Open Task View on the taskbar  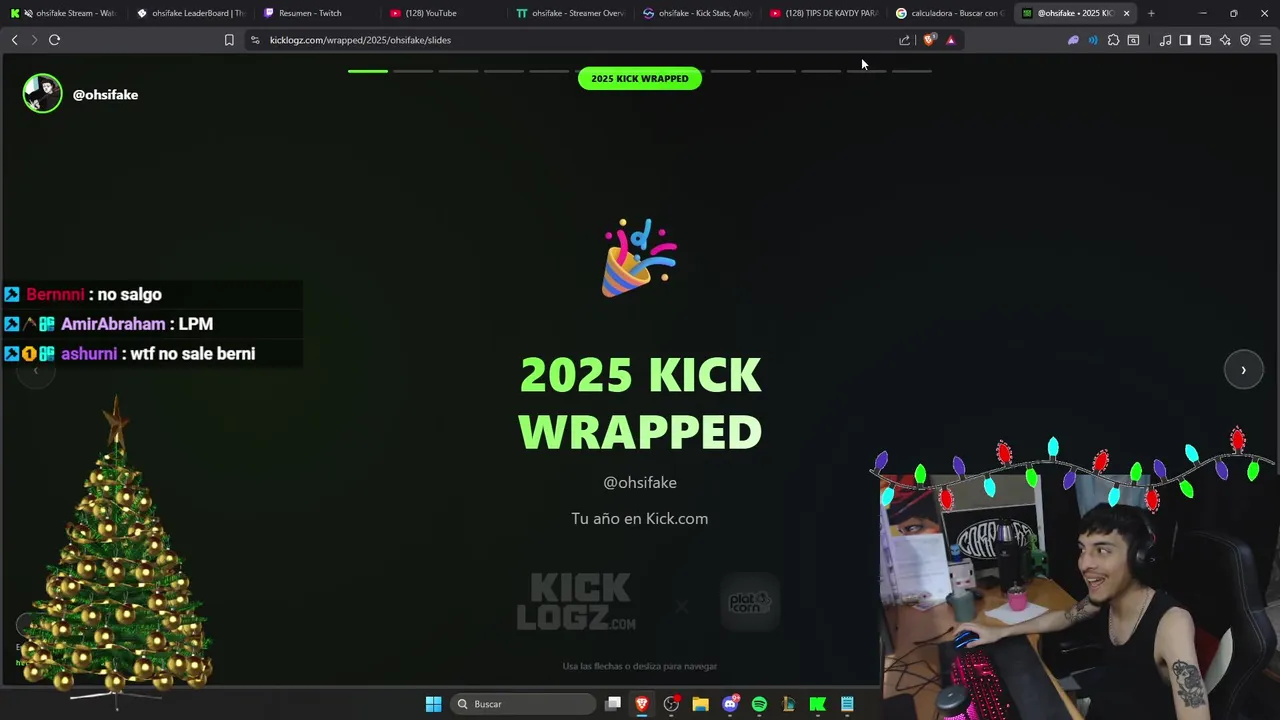tap(613, 704)
